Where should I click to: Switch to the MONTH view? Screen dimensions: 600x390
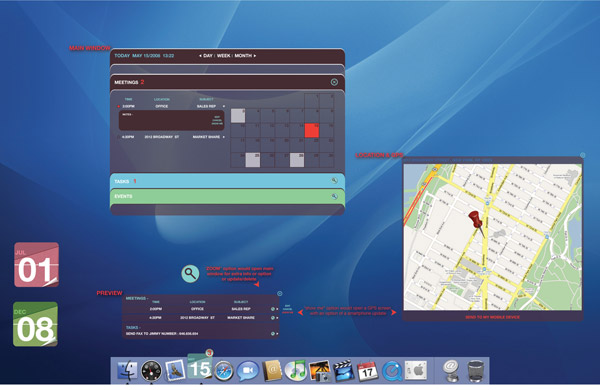point(243,55)
